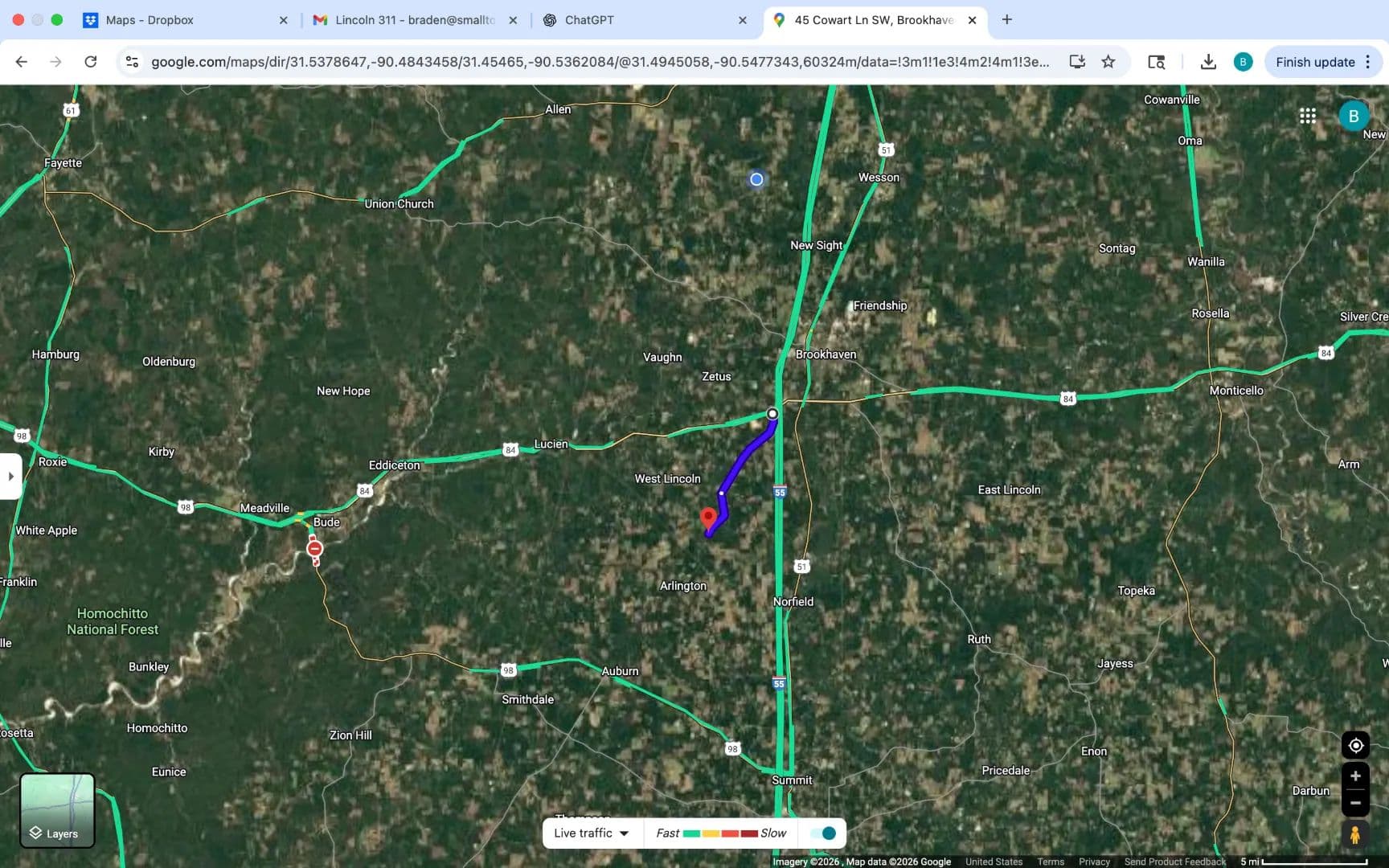Open the Layers map thumbnail

coord(57,810)
